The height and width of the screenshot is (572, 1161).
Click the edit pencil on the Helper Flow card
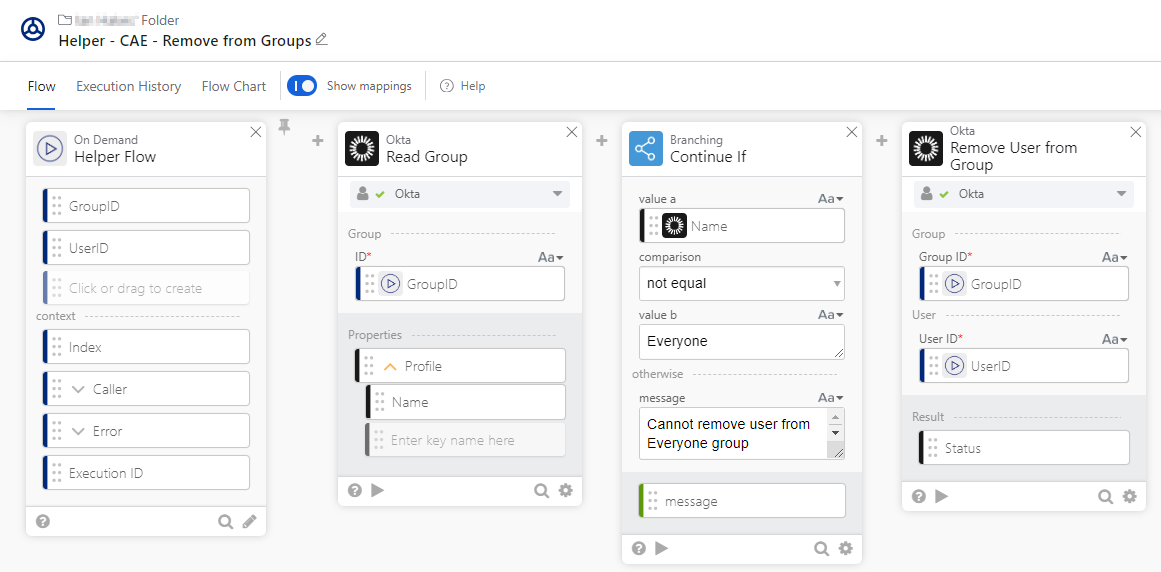[x=249, y=521]
